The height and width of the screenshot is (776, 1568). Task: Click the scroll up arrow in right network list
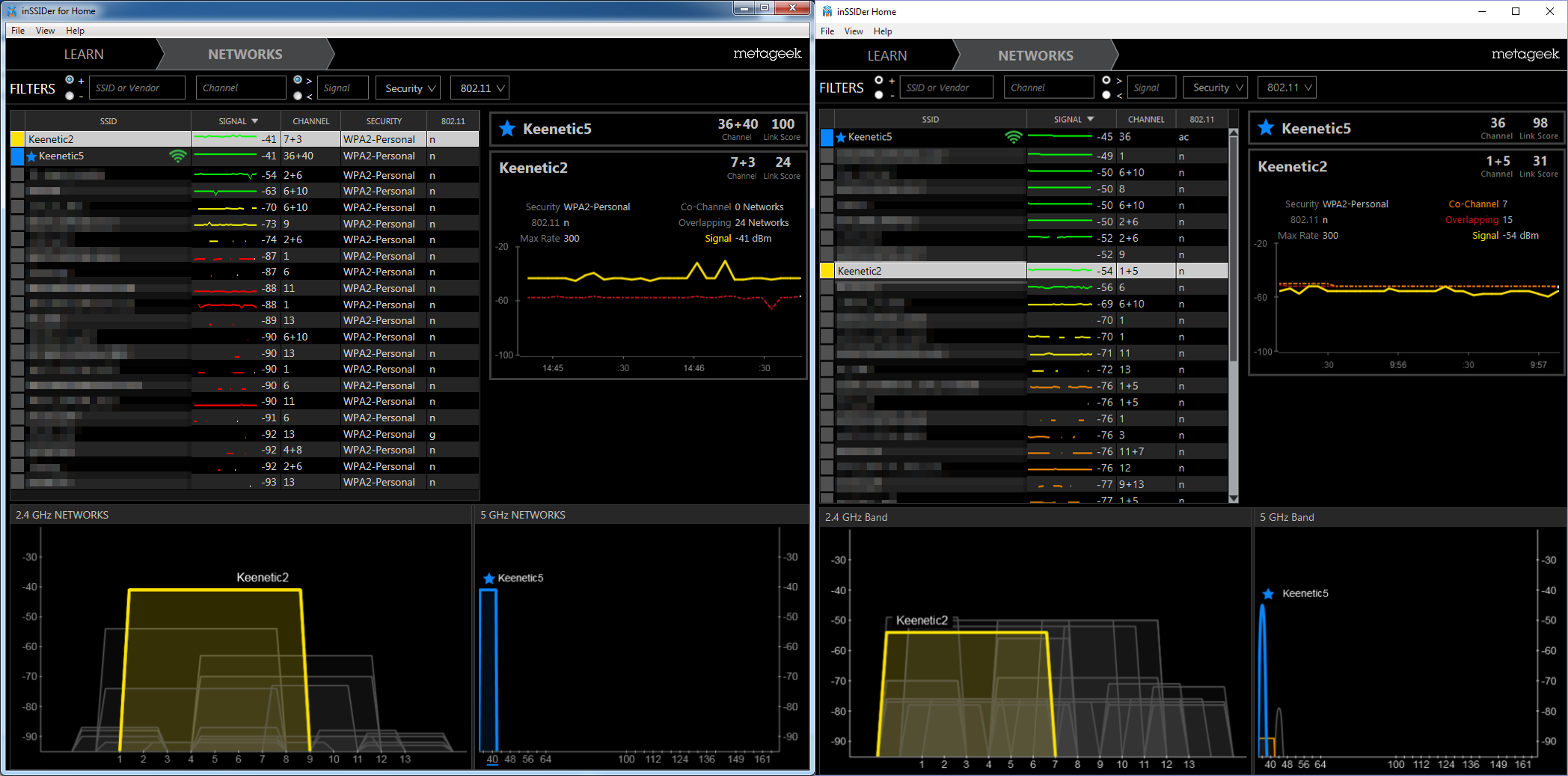point(1234,132)
